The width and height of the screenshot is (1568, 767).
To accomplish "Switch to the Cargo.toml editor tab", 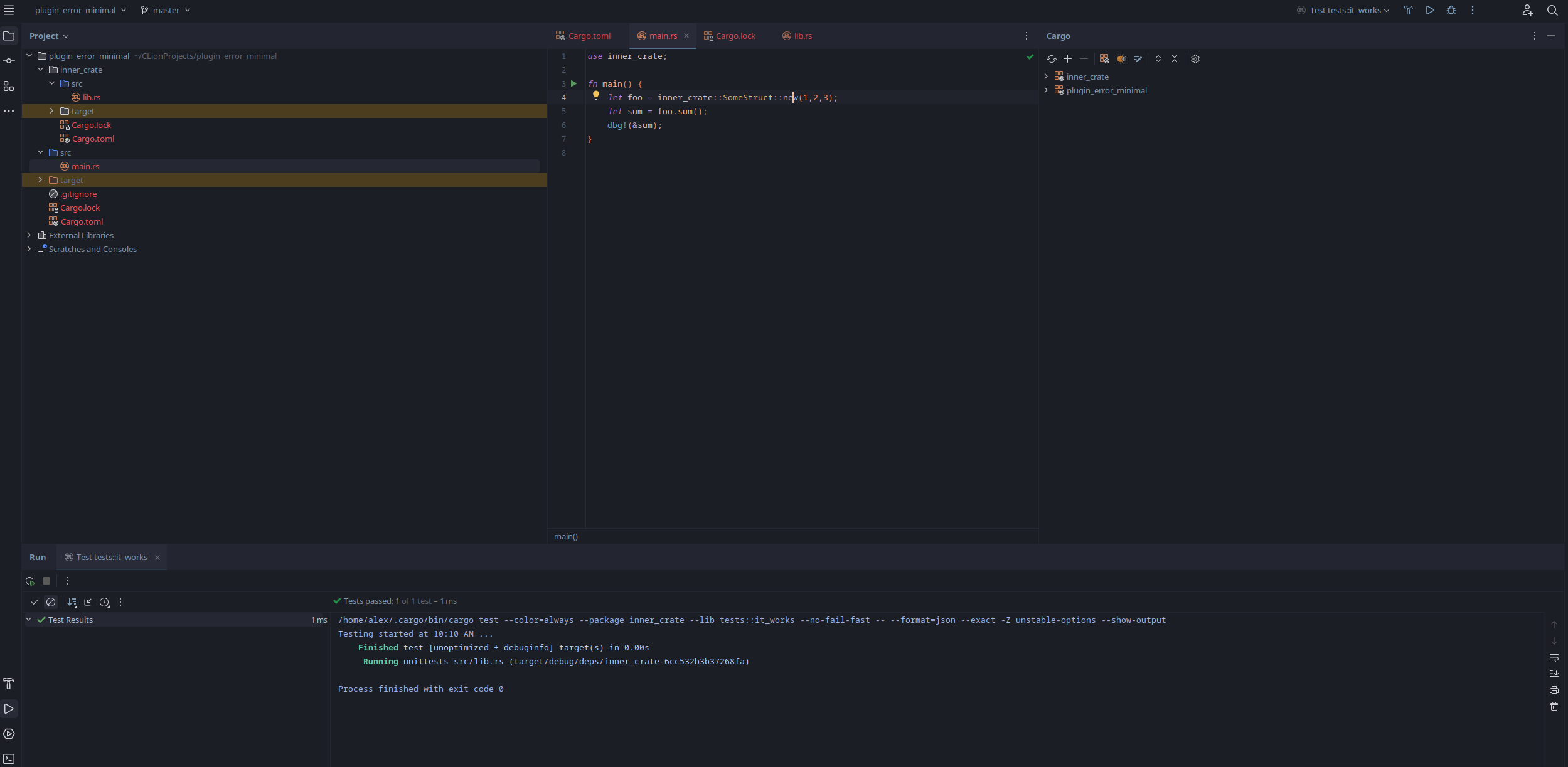I will pos(584,36).
